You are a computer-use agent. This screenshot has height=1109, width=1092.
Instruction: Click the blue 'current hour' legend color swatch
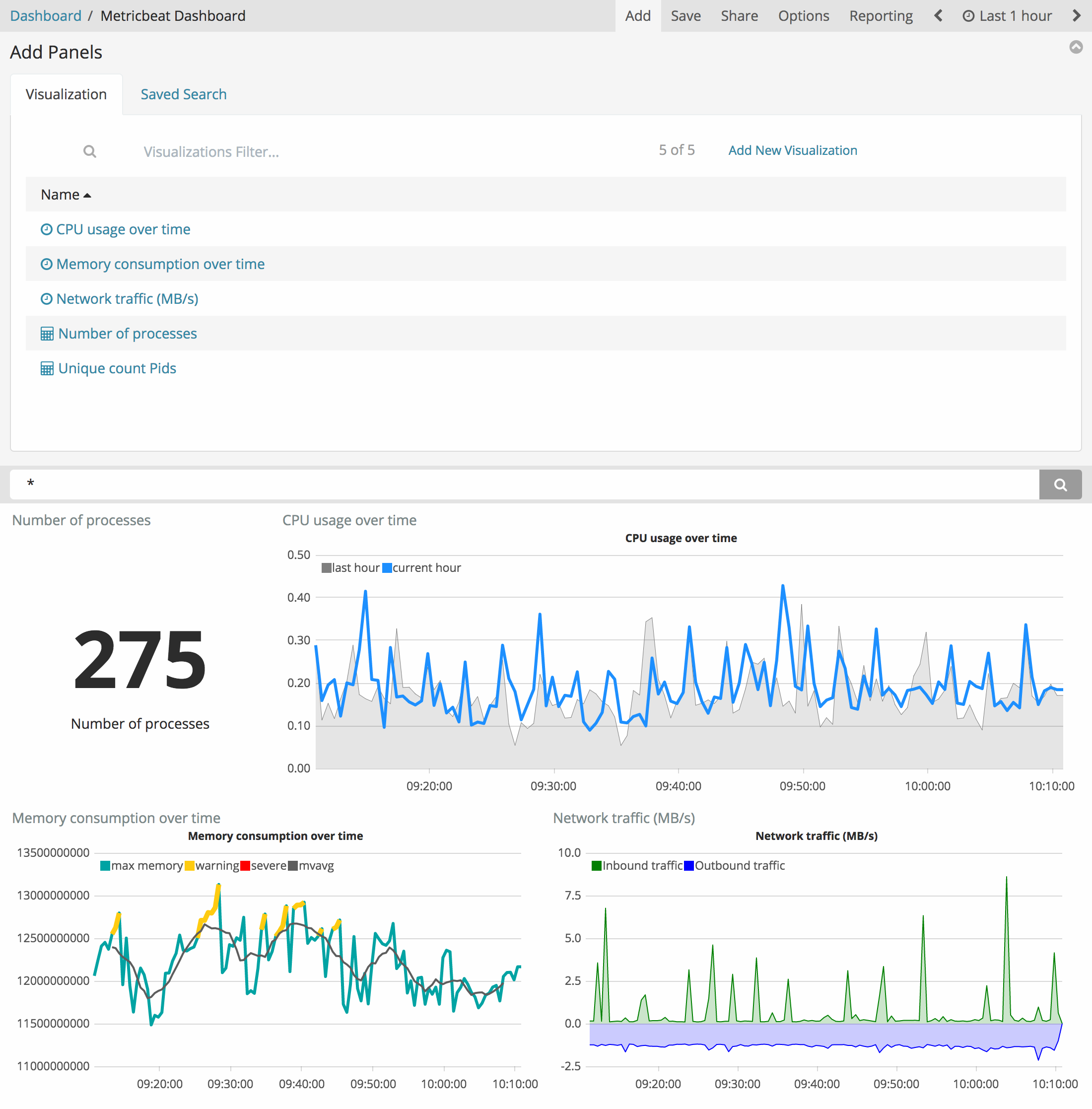(387, 567)
